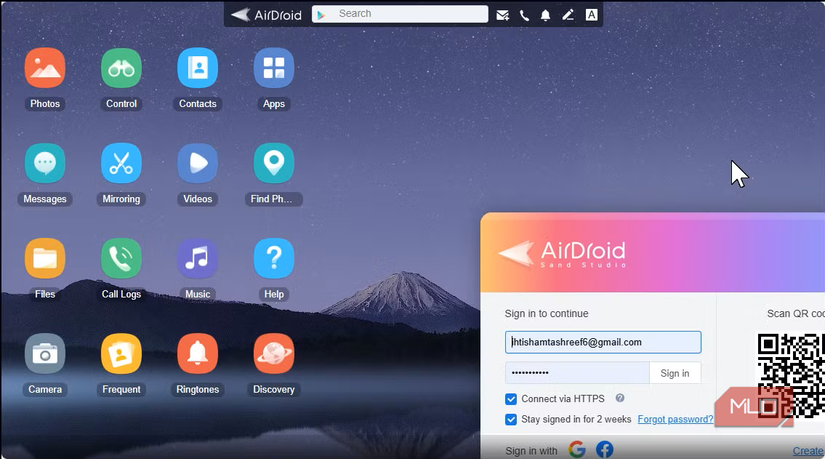
Task: Open the Ringtones bell icon
Action: tap(197, 354)
